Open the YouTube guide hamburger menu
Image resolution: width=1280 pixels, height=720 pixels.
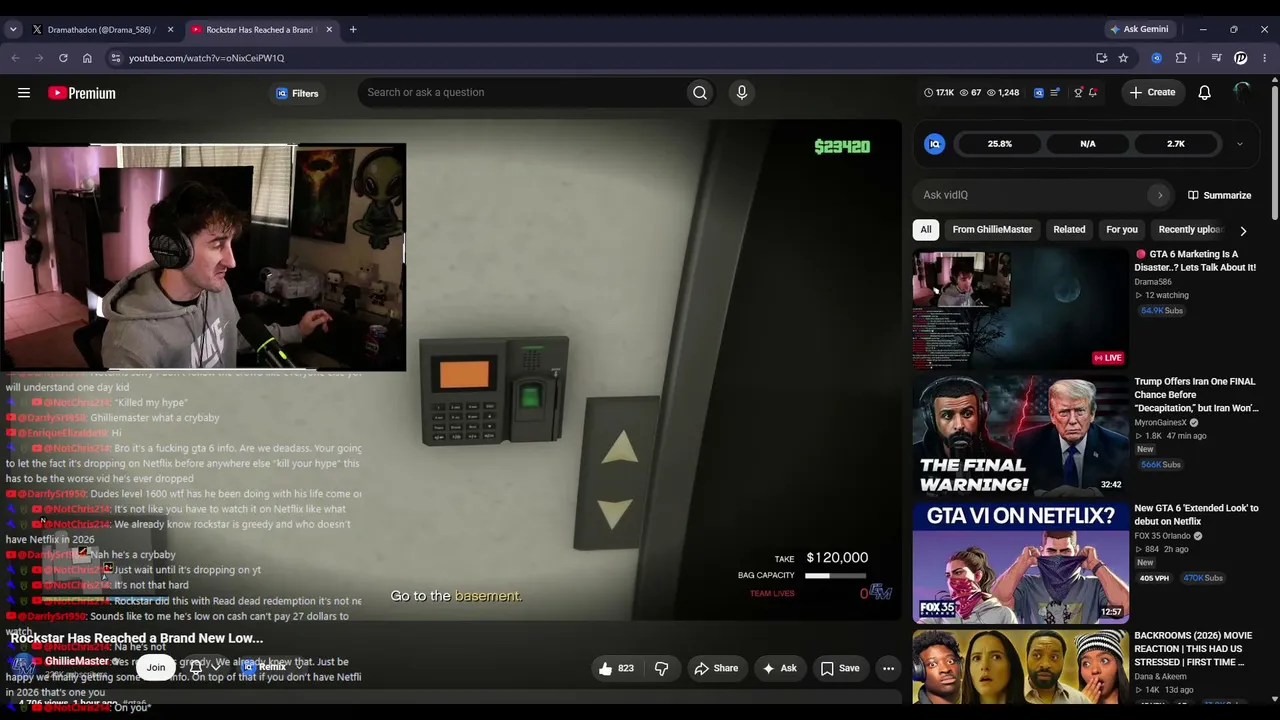click(24, 93)
